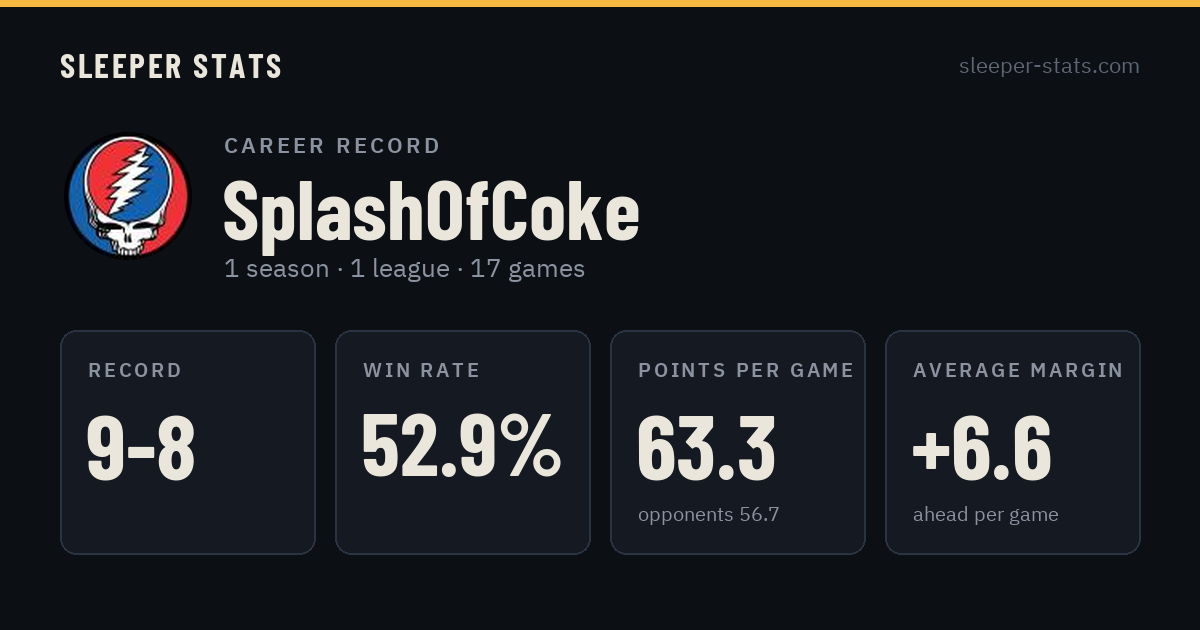Viewport: 1200px width, 630px height.
Task: Click the SLEEPER STATS logo text
Action: click(171, 67)
